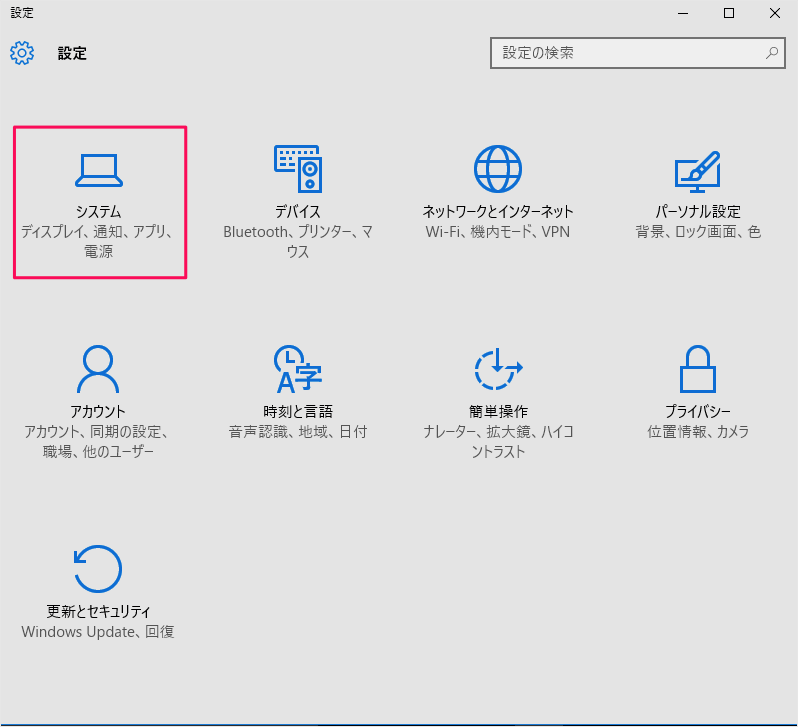Open Update and Security via the circular arrow icon
Image resolution: width=798 pixels, height=727 pixels.
(x=99, y=569)
